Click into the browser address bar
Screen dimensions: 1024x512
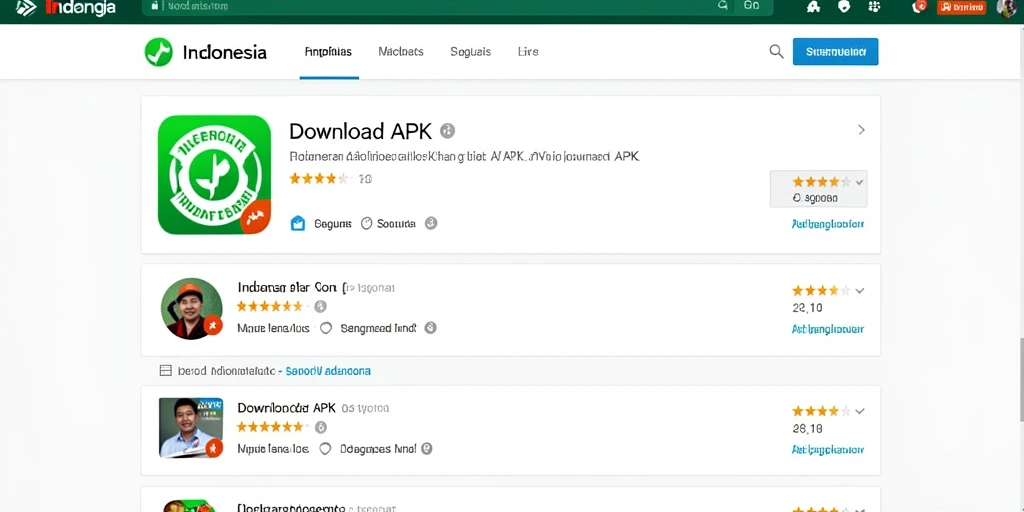tap(457, 7)
